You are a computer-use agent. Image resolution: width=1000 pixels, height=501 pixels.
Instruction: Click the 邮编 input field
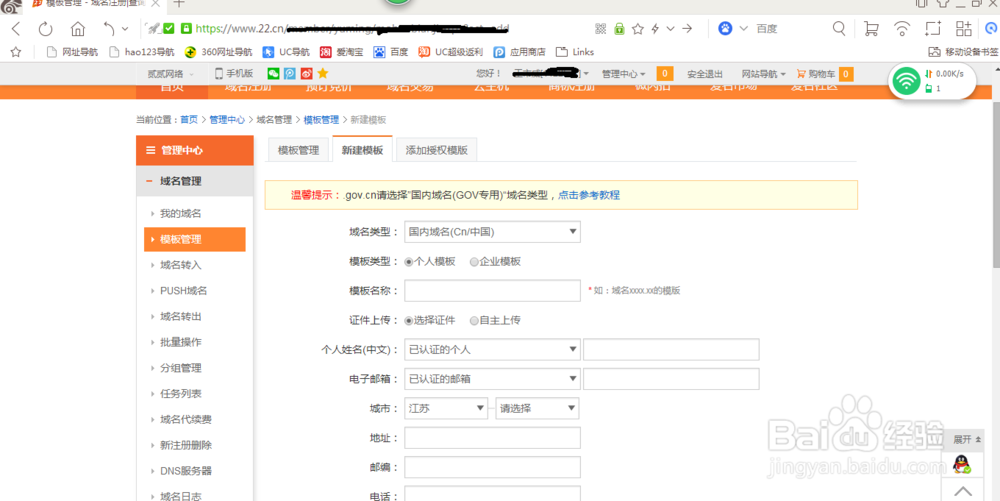point(492,467)
